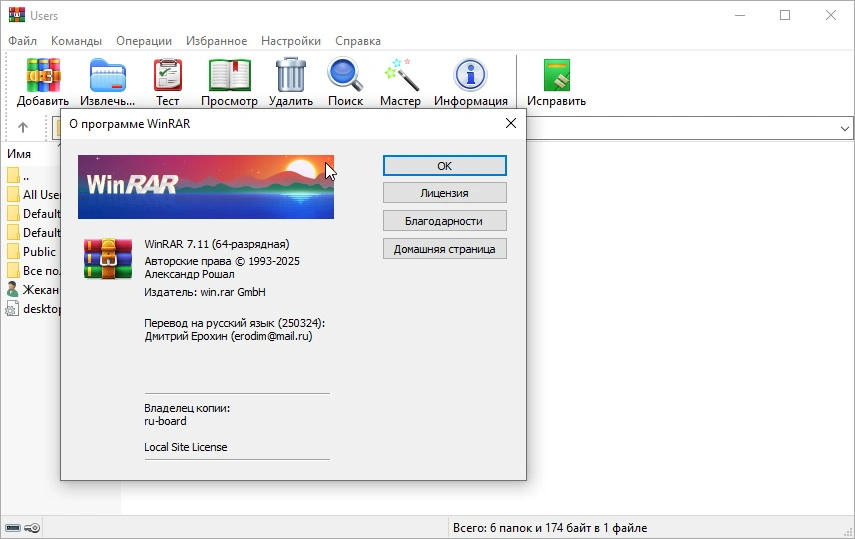Open the Справка menu
Screen dimensions: 855x539
click(358, 41)
